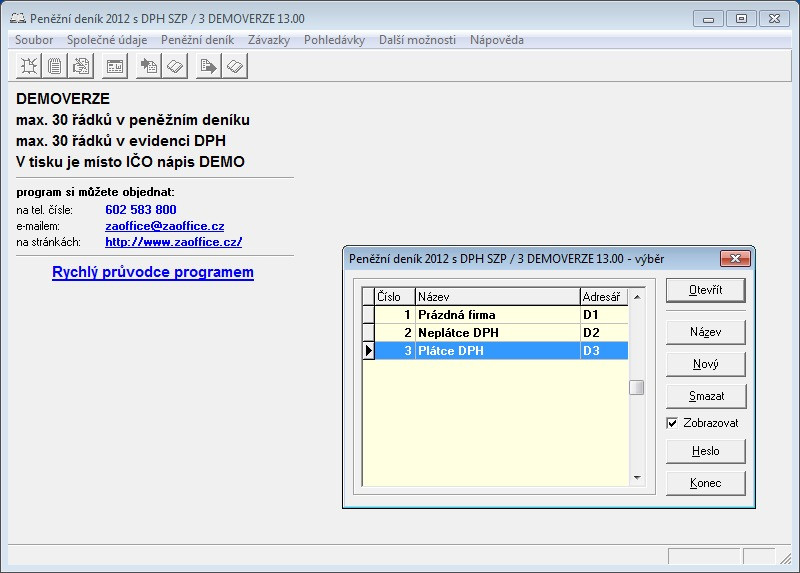This screenshot has height=573, width=800.
Task: Click the scrollbar thumb in company list
Action: coord(637,388)
